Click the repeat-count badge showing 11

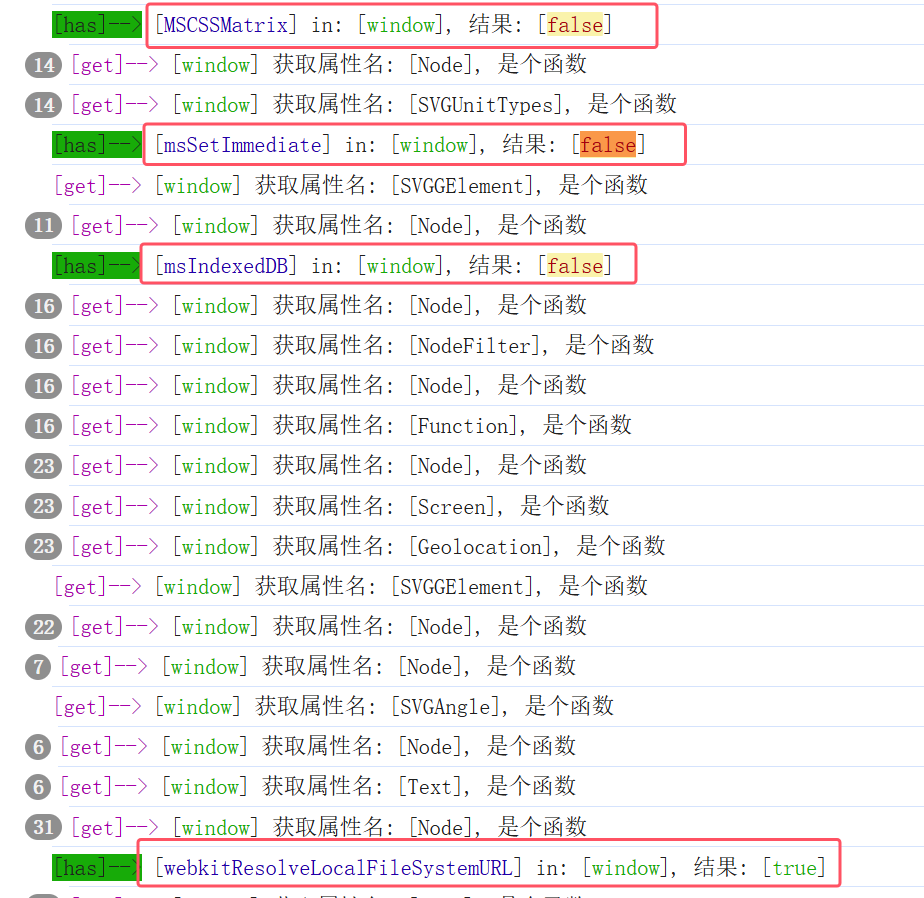(x=43, y=226)
